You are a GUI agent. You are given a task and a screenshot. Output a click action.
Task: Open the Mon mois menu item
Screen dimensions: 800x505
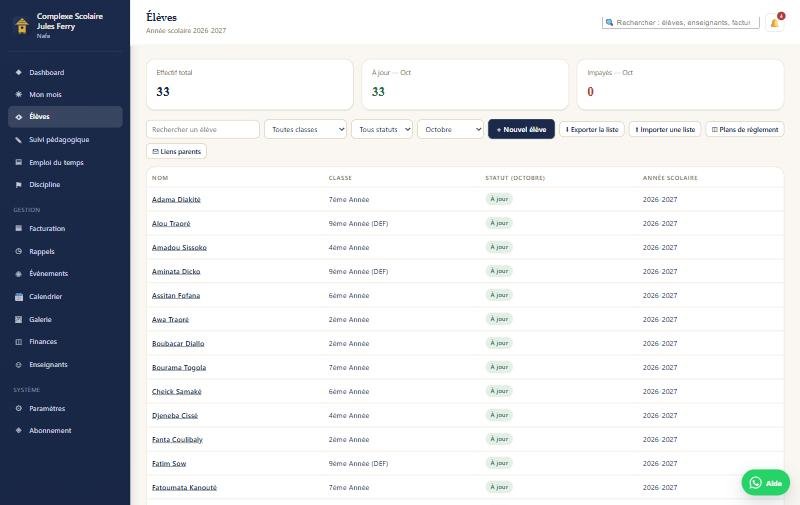point(65,94)
